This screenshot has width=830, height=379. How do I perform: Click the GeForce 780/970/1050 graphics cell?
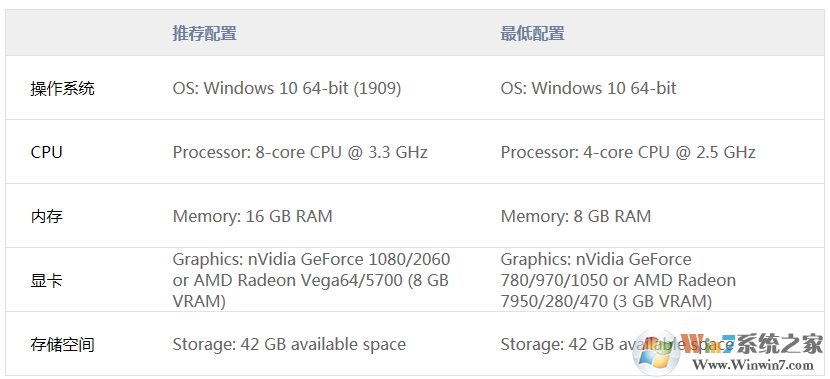(x=618, y=280)
